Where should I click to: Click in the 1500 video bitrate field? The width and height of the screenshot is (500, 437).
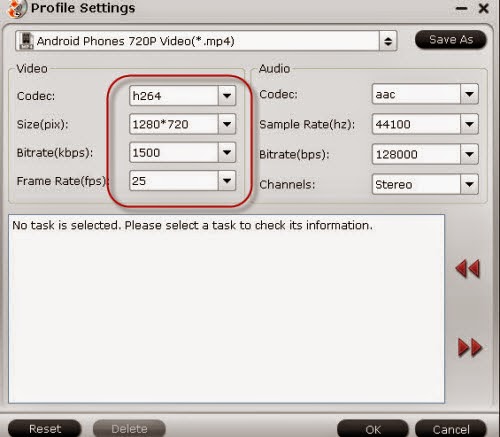tap(174, 153)
